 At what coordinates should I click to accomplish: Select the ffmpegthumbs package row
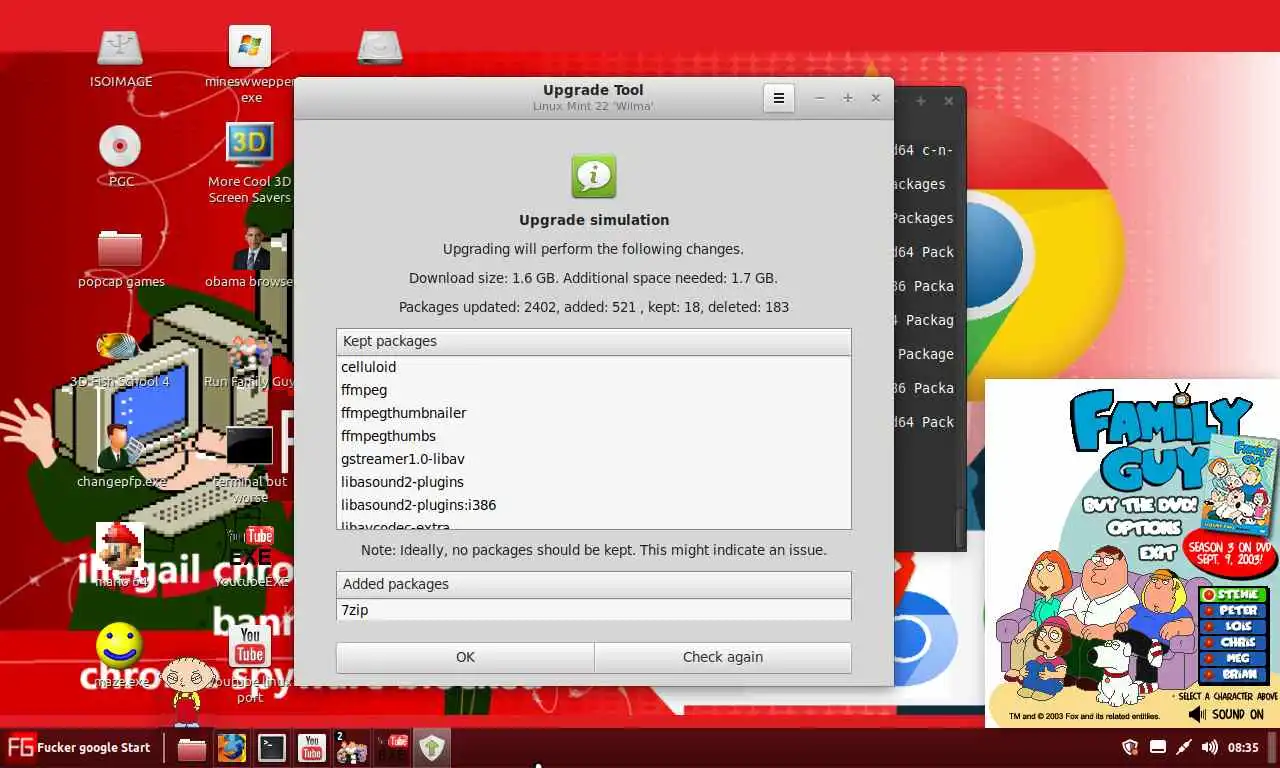coord(594,436)
